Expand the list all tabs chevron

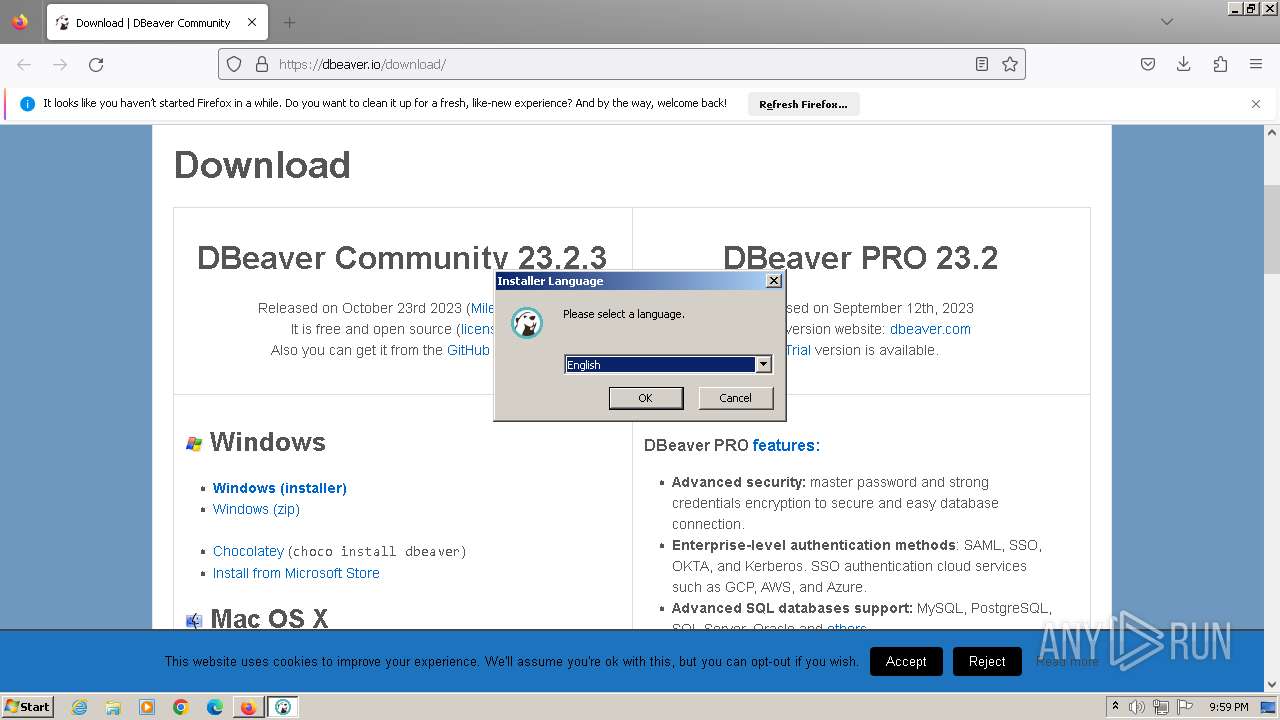pos(1167,22)
